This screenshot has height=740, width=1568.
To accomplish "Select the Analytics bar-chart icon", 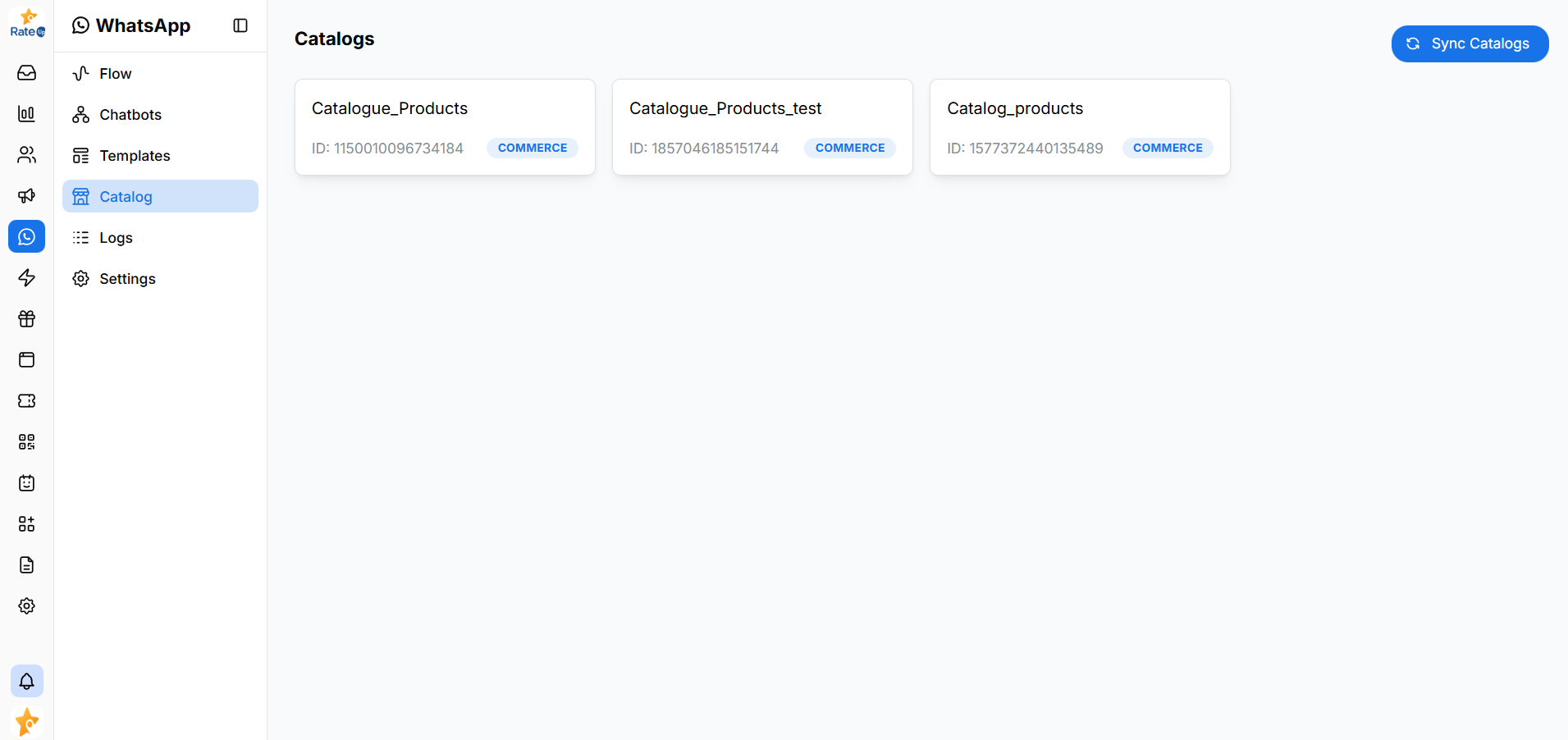I will pos(26,113).
